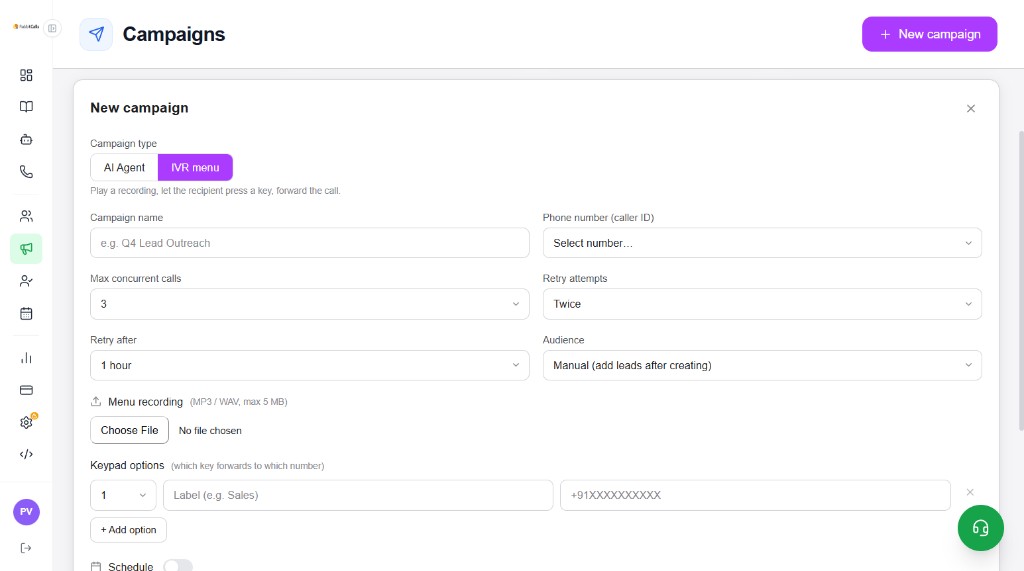
Task: Click the logout icon at sidebar bottom
Action: click(x=26, y=547)
